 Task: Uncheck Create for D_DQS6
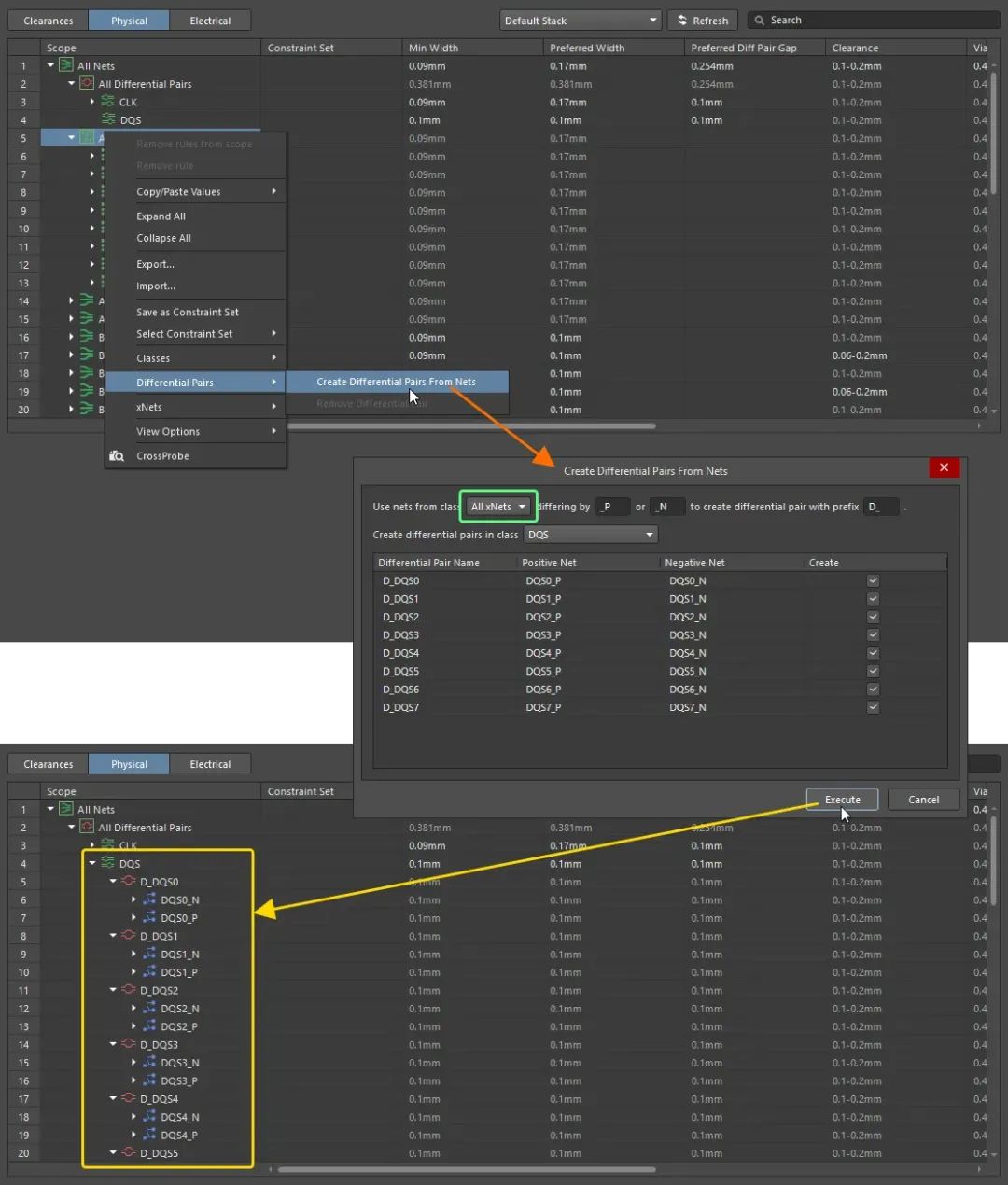click(x=873, y=689)
